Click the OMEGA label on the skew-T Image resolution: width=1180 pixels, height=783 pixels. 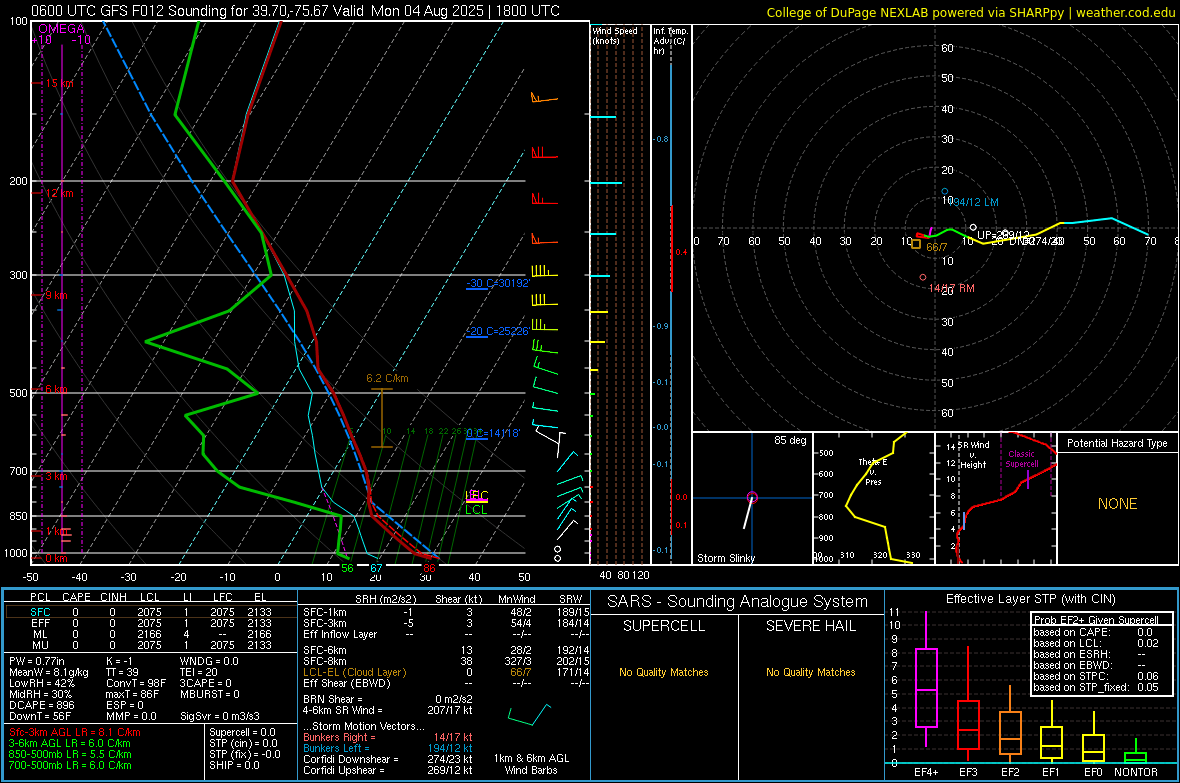(62, 29)
